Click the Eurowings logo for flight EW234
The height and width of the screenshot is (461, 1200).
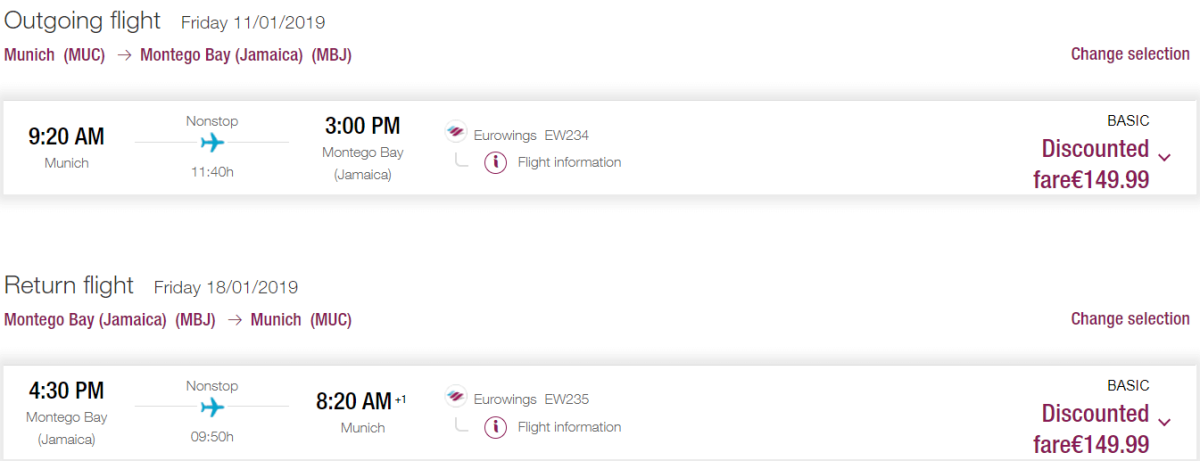tap(456, 134)
